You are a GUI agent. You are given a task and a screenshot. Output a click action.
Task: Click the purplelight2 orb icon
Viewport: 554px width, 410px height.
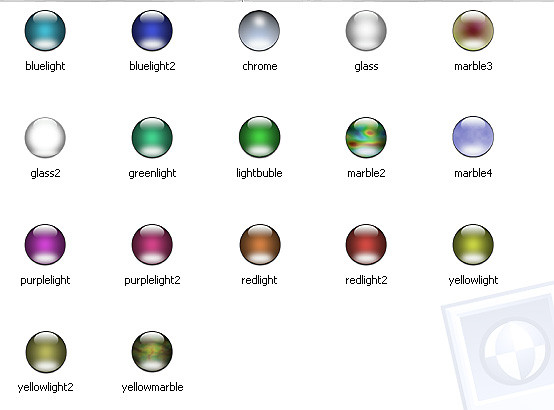(152, 244)
